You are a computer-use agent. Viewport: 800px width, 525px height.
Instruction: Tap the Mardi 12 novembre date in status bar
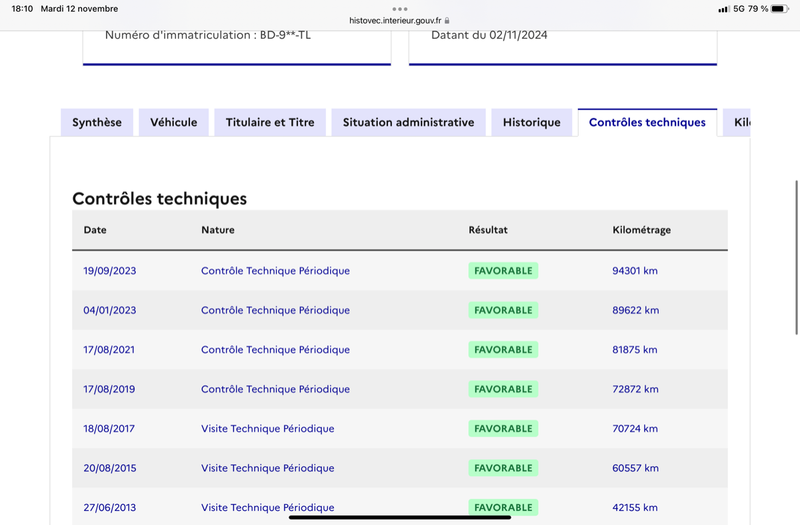click(79, 9)
